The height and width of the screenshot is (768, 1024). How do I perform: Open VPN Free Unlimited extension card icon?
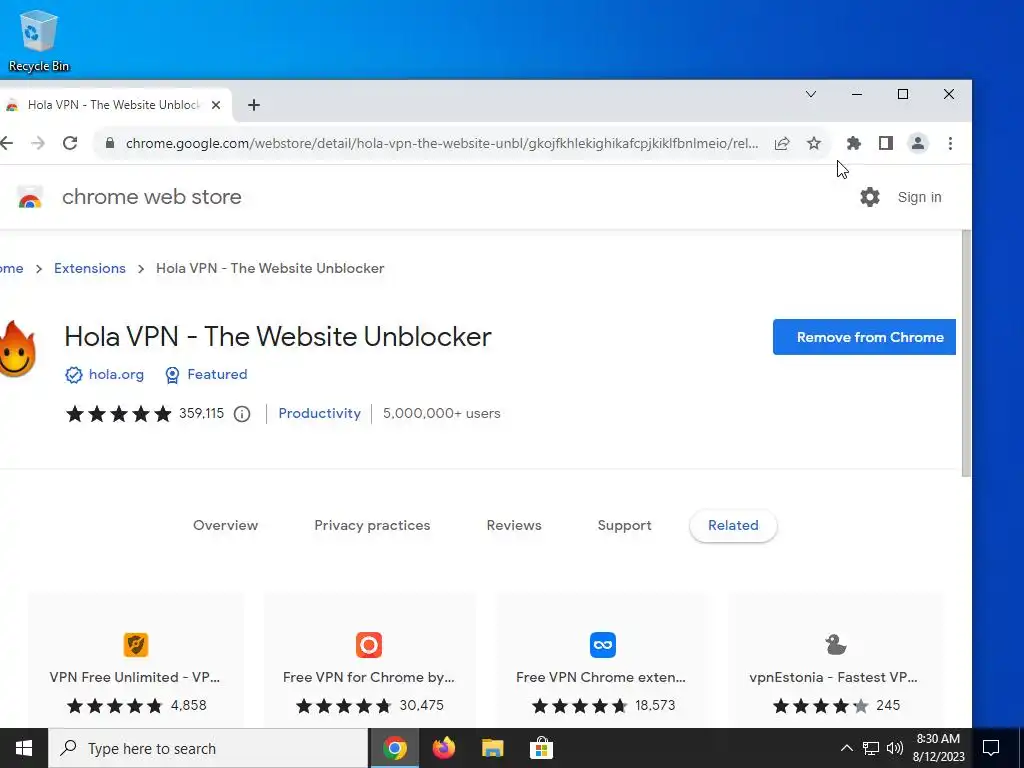[x=136, y=645]
